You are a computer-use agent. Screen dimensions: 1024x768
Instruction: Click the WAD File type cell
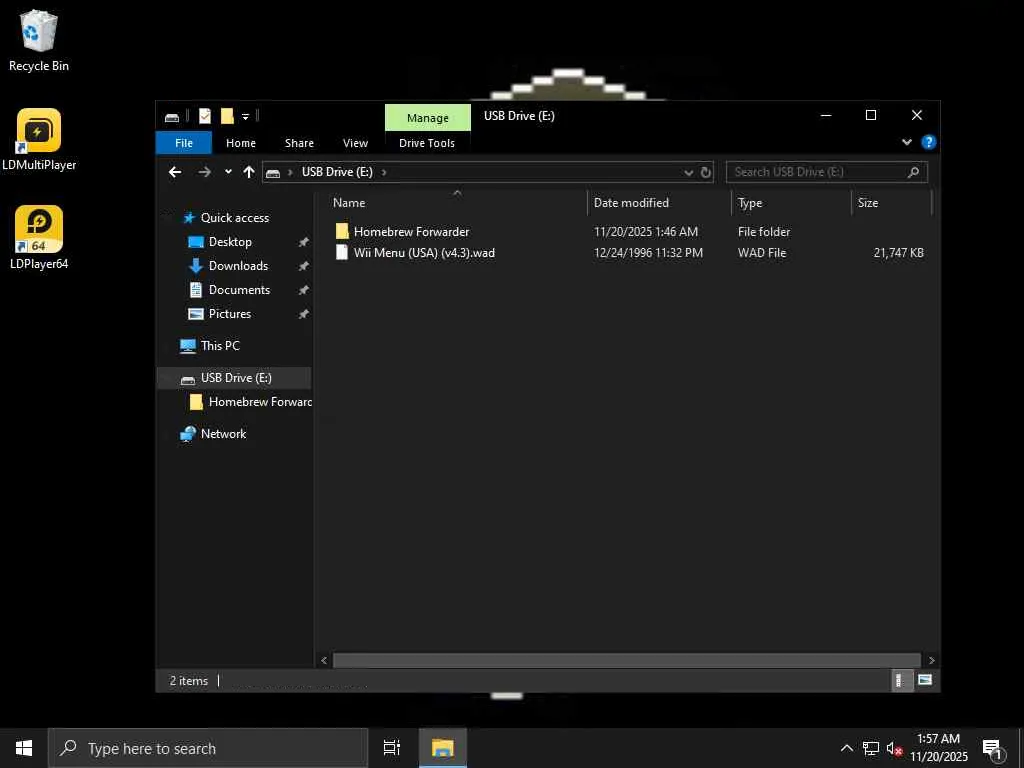point(762,253)
